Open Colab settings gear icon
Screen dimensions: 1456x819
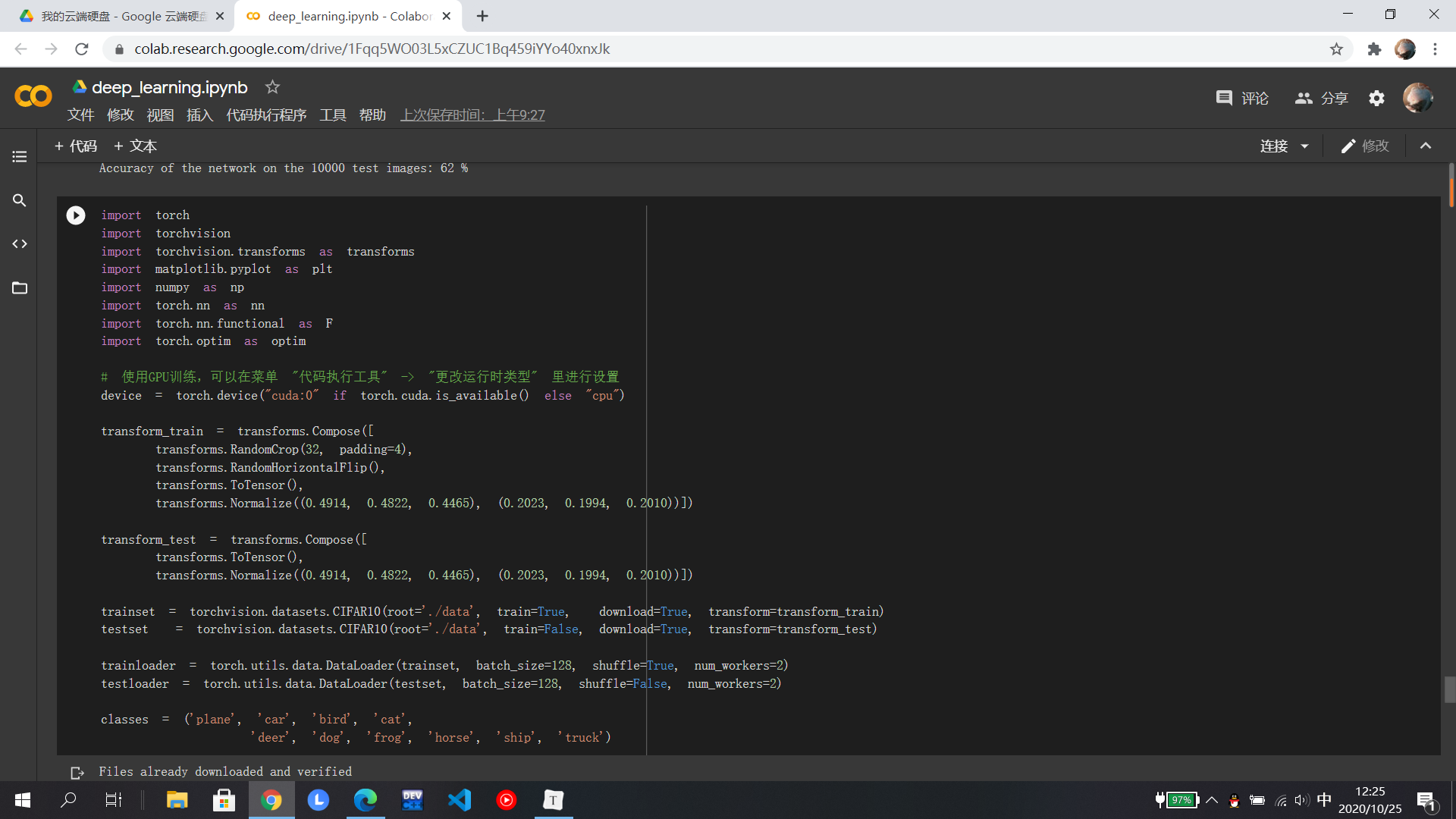pos(1376,99)
